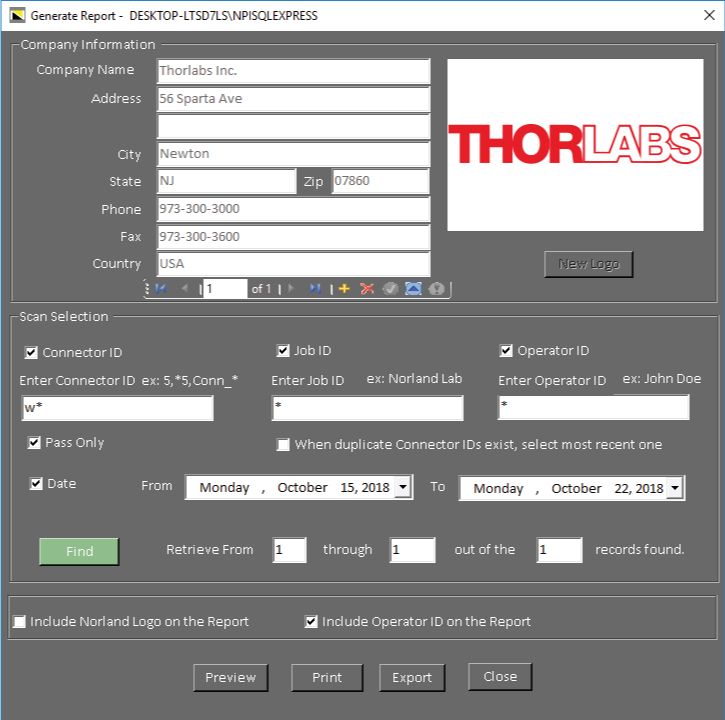Click the blue up-arrow navigator icon
The width and height of the screenshot is (725, 720).
413,289
